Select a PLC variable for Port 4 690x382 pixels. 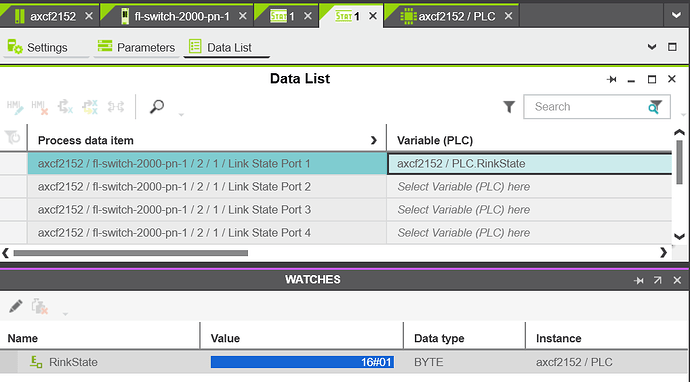point(530,232)
